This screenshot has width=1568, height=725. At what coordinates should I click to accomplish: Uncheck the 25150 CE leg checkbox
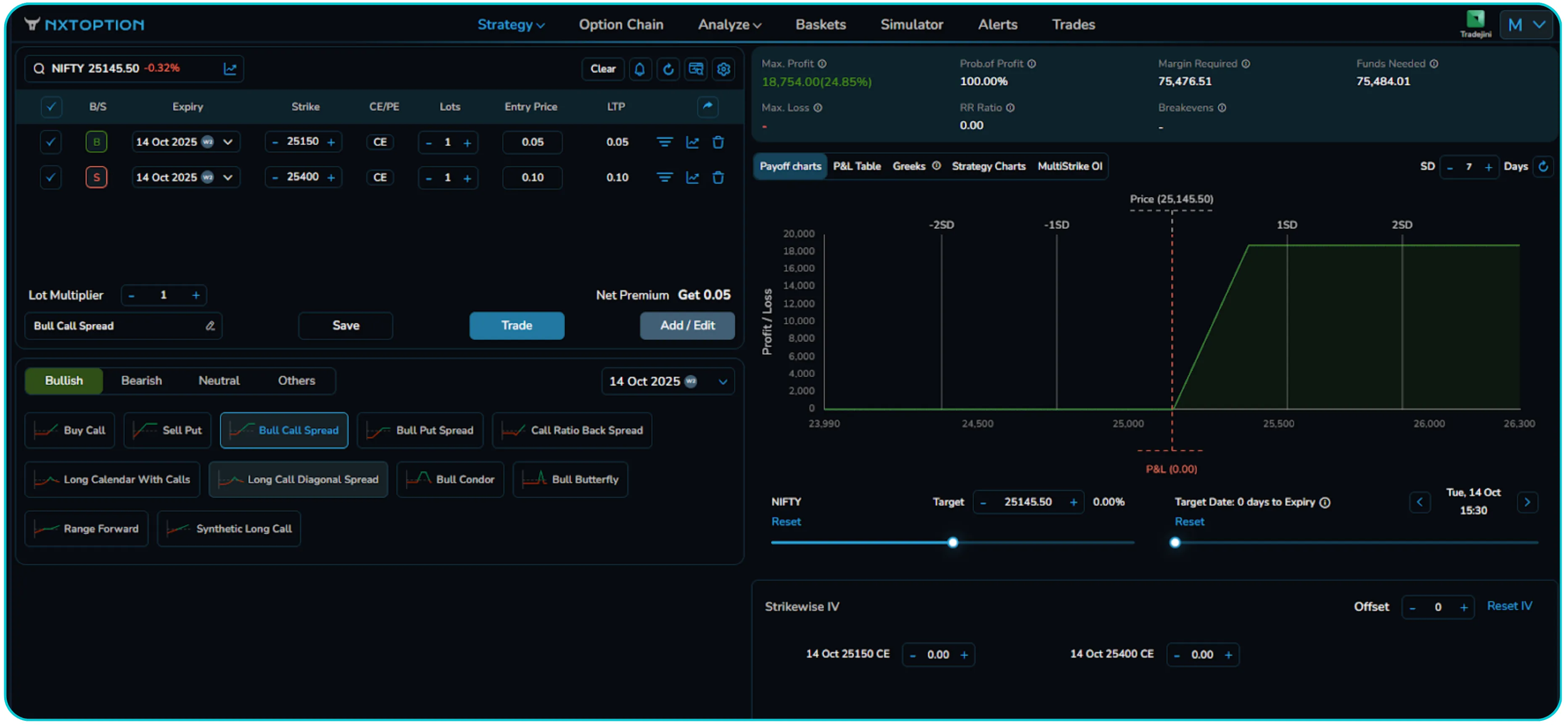tap(50, 142)
